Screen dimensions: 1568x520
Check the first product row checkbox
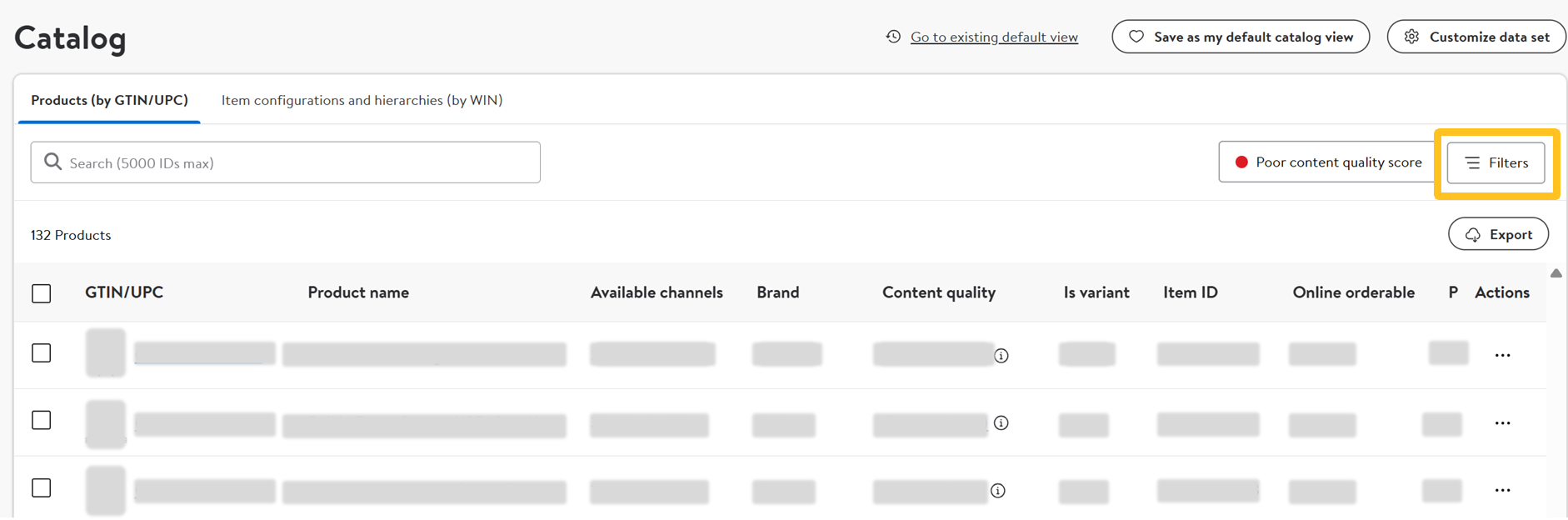click(42, 353)
